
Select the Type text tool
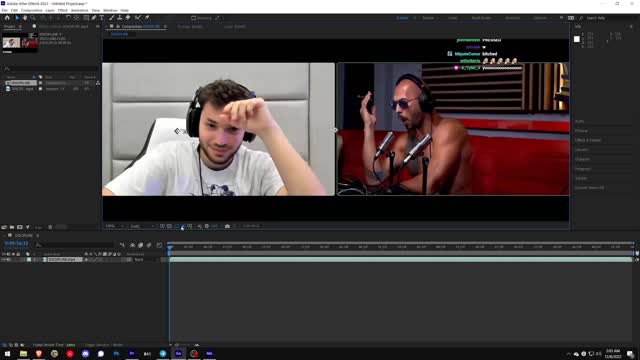tap(102, 18)
